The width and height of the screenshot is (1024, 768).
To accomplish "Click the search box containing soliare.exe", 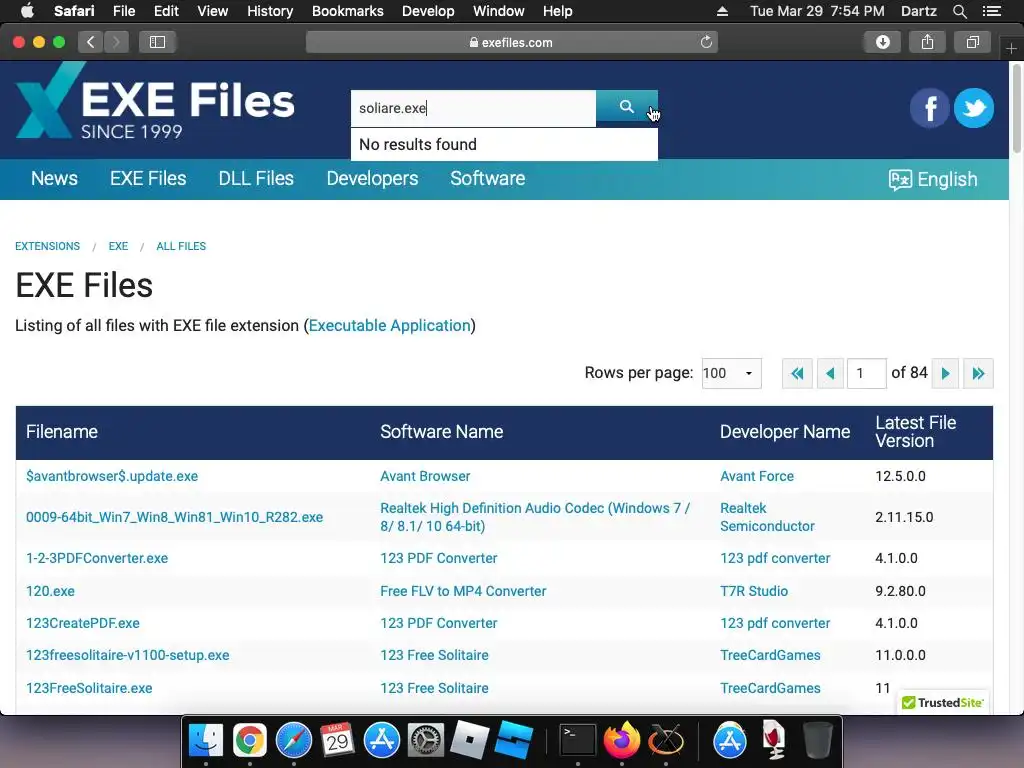I will (x=473, y=108).
